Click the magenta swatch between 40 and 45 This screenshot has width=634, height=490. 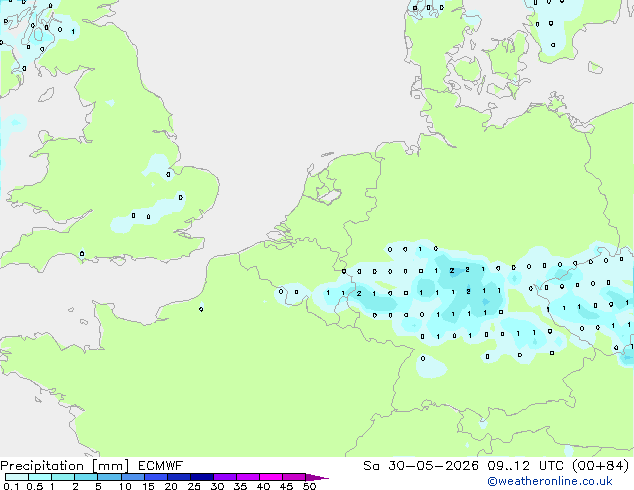[271, 477]
